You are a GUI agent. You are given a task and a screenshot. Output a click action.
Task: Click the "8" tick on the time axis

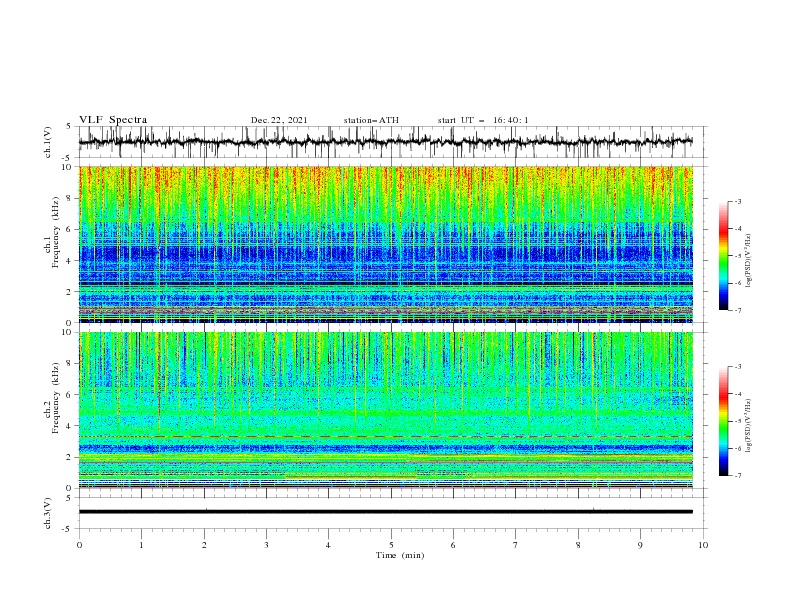(578, 545)
